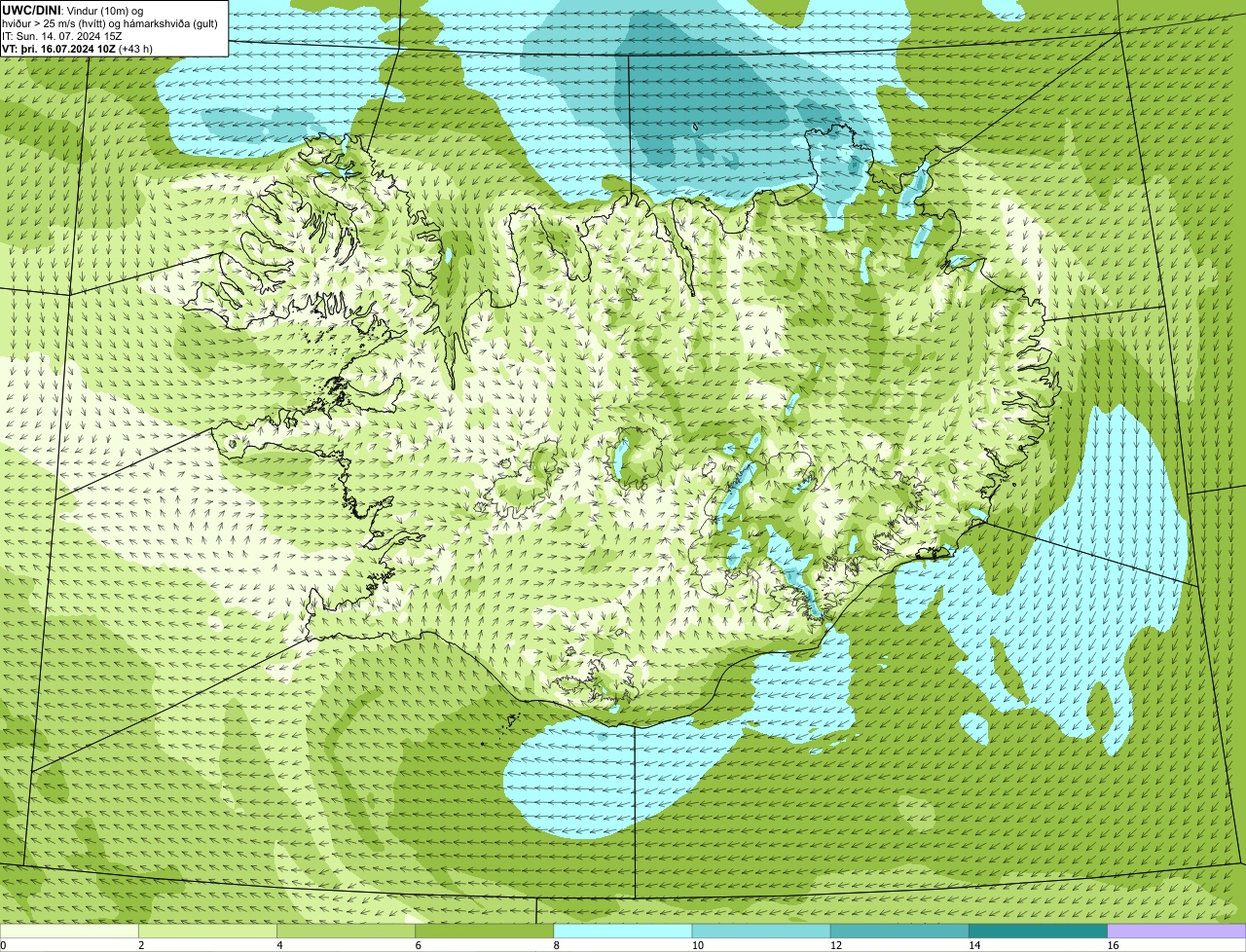The image size is (1246, 952).
Task: Click the legend scale label "2"
Action: 141,945
